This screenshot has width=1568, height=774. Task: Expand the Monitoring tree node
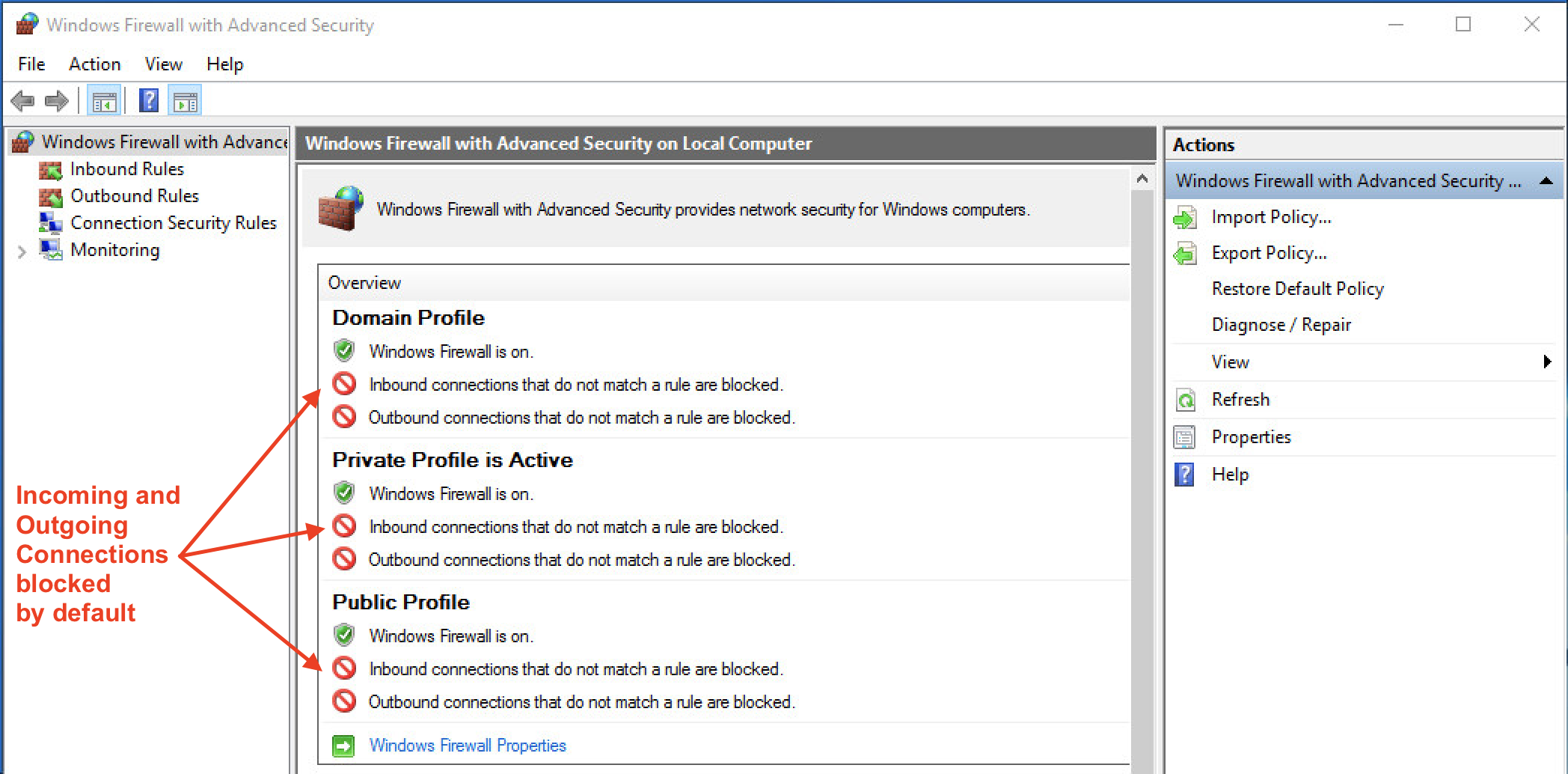pos(22,251)
